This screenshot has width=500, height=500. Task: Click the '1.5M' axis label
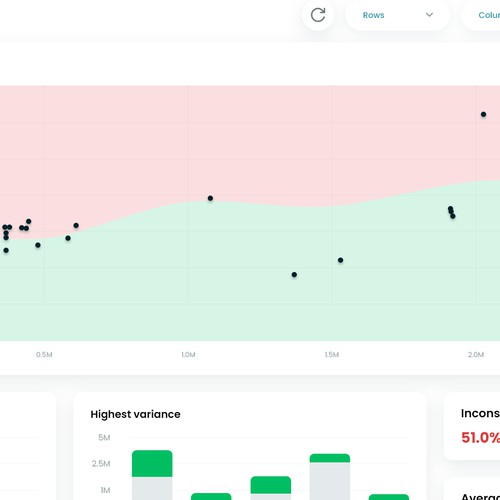(332, 355)
